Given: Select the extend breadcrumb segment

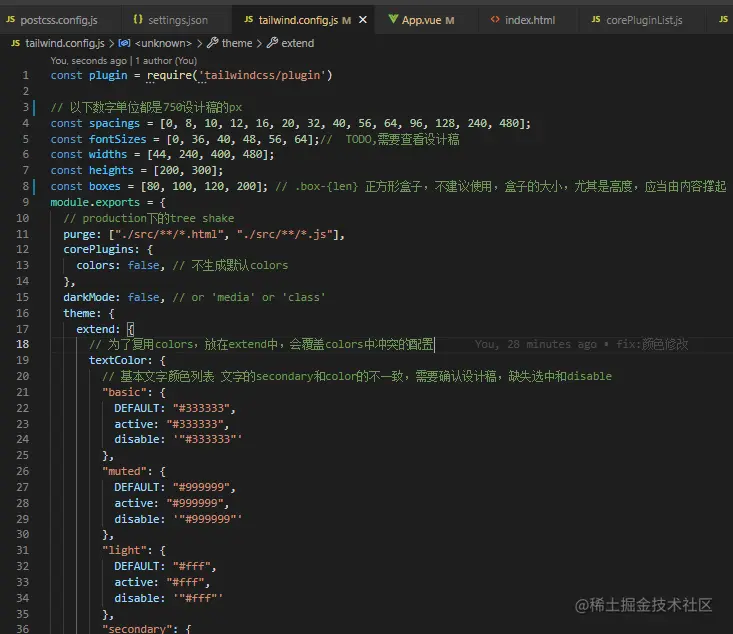Looking at the screenshot, I should (298, 43).
